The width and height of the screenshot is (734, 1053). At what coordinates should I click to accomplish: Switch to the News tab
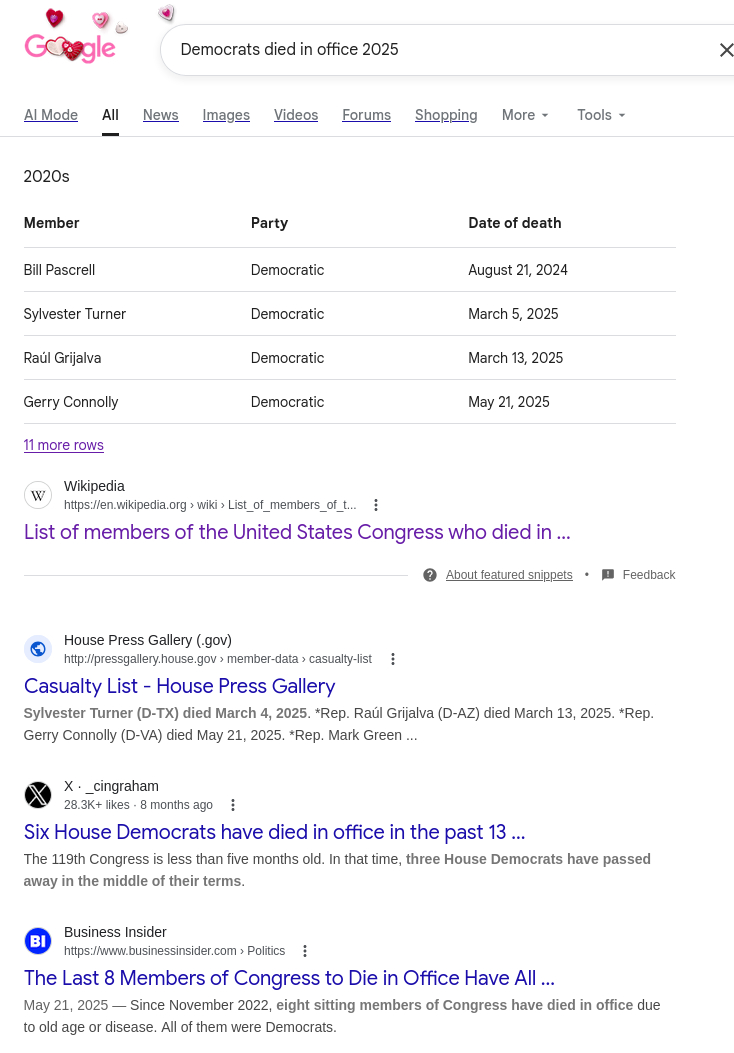click(160, 115)
